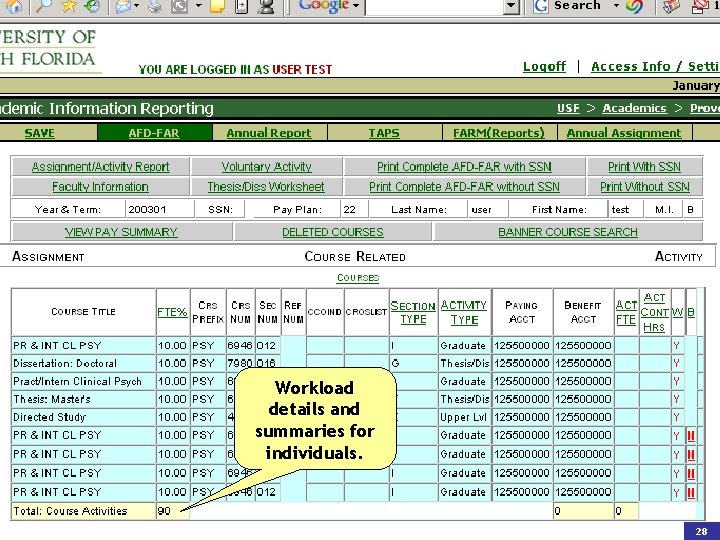
Task: Click the B column header link
Action: coord(691,312)
